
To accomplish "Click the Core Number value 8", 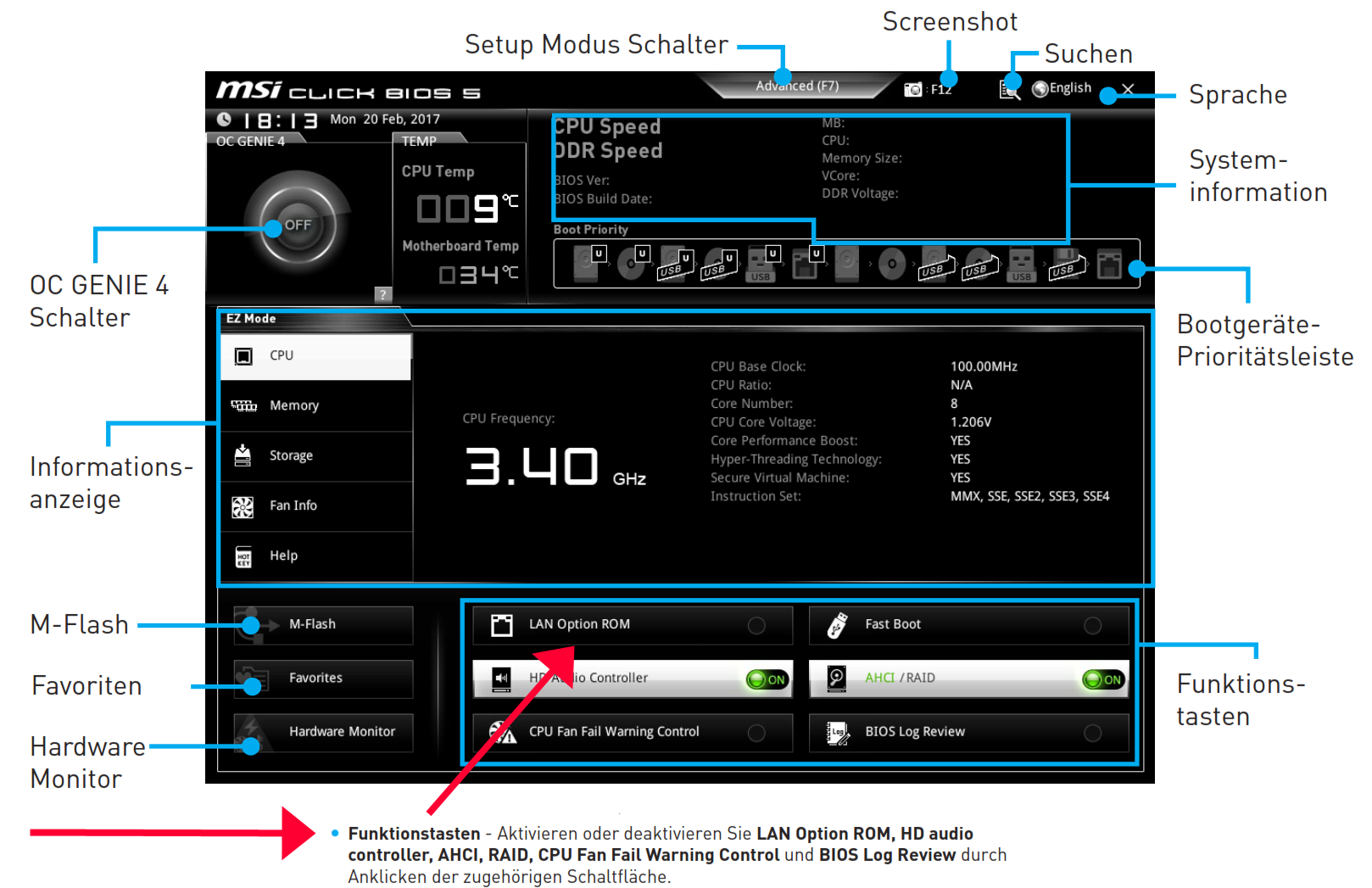I will (954, 404).
